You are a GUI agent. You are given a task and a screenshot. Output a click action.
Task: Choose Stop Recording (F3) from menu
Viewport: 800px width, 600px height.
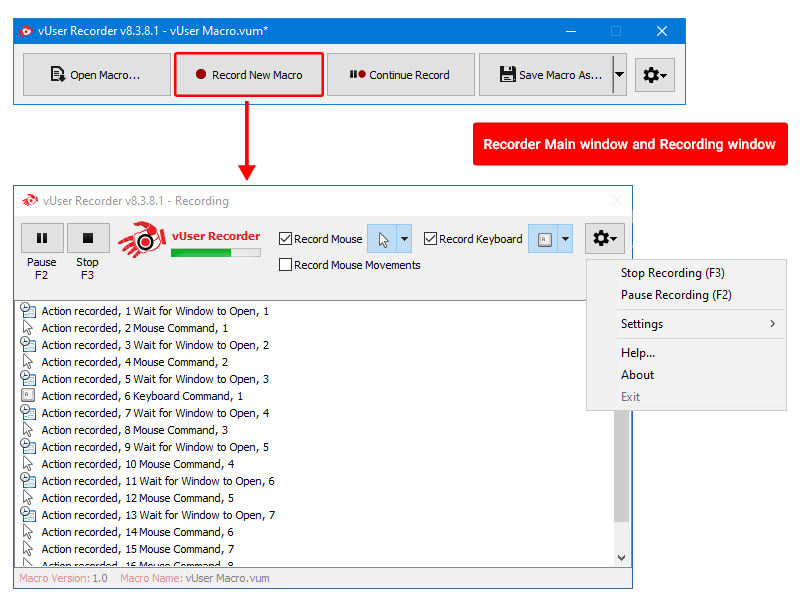[672, 273]
